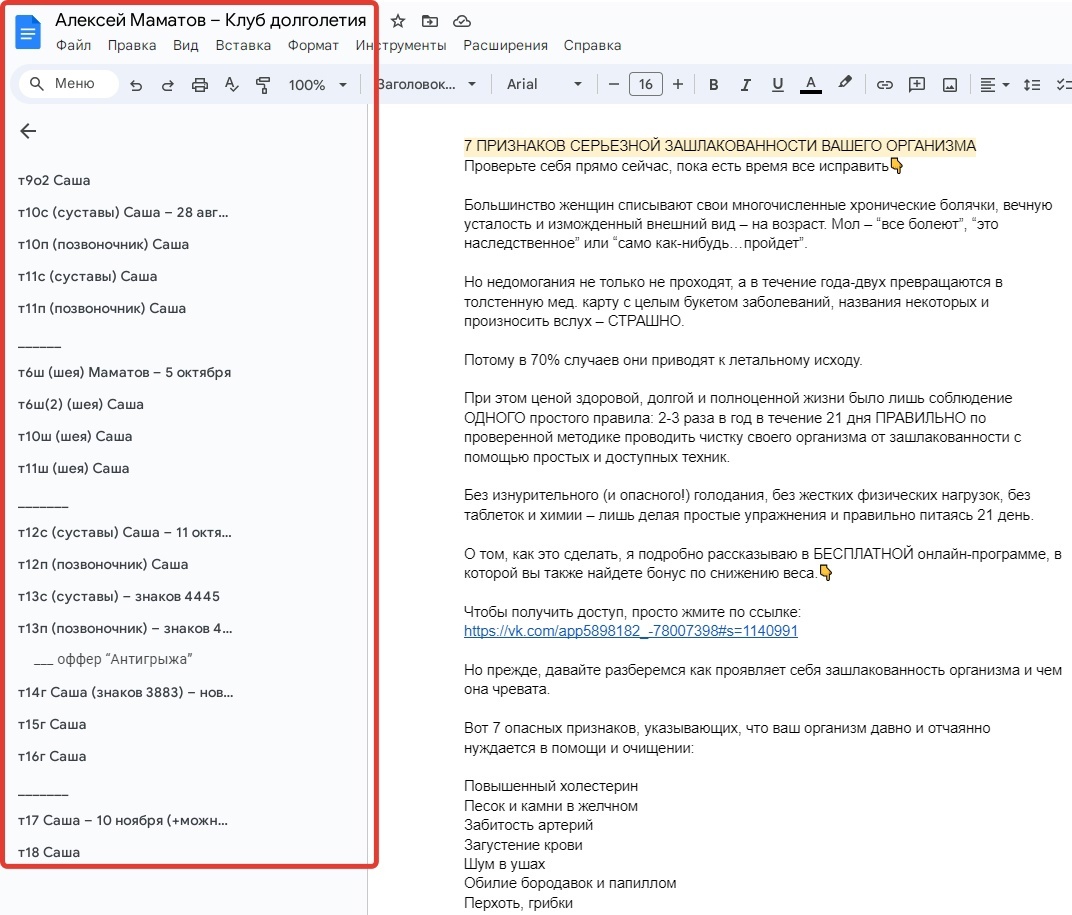Activate paint format tool
This screenshot has height=915, width=1072.
tap(263, 85)
